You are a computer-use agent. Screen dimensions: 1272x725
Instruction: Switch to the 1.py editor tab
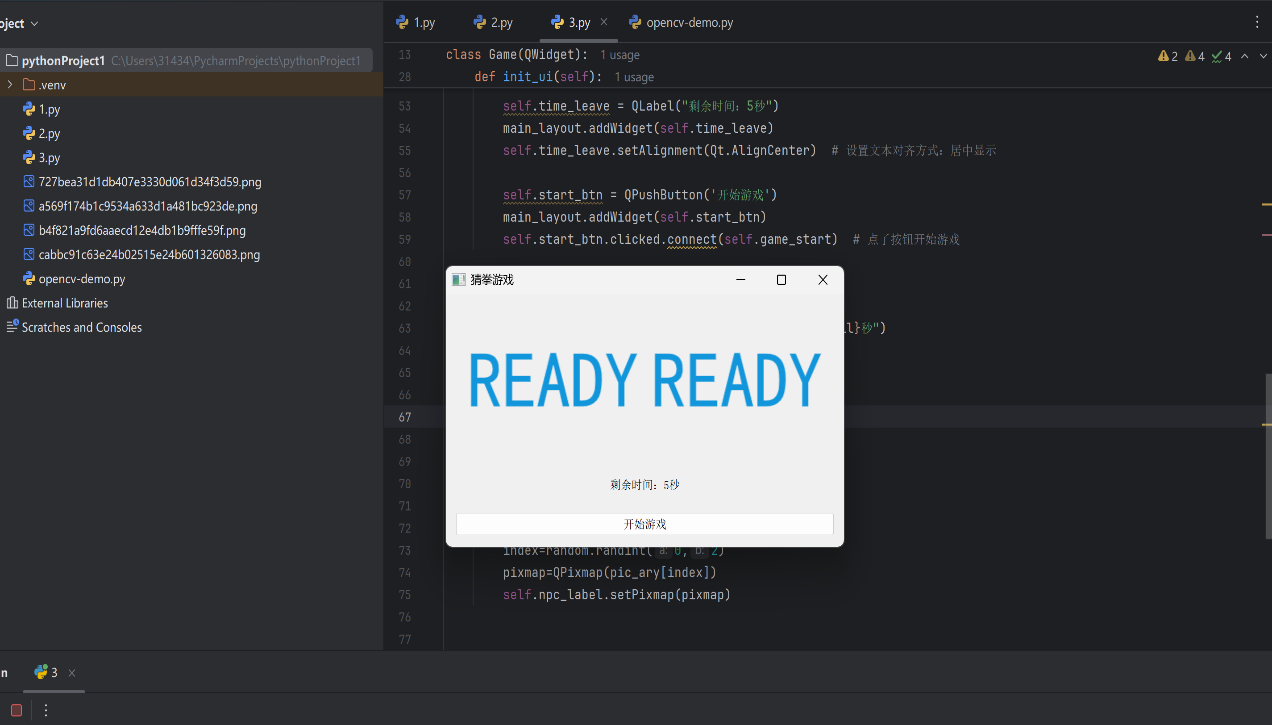click(415, 22)
